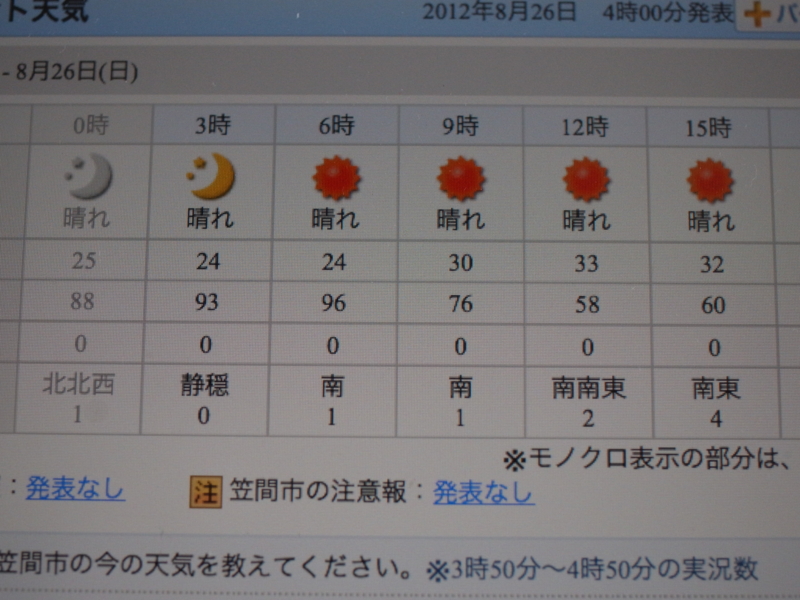Click wind direction 南 under 9時

461,388
